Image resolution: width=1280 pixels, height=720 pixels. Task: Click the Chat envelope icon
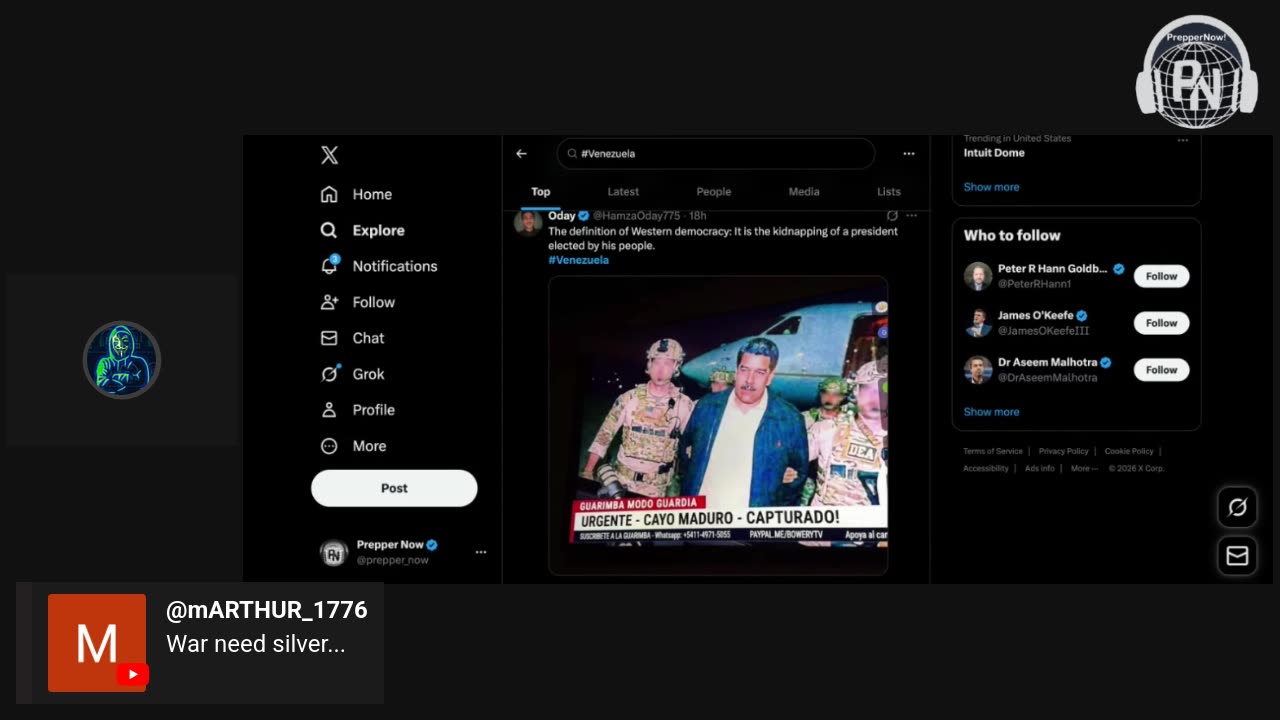click(329, 338)
